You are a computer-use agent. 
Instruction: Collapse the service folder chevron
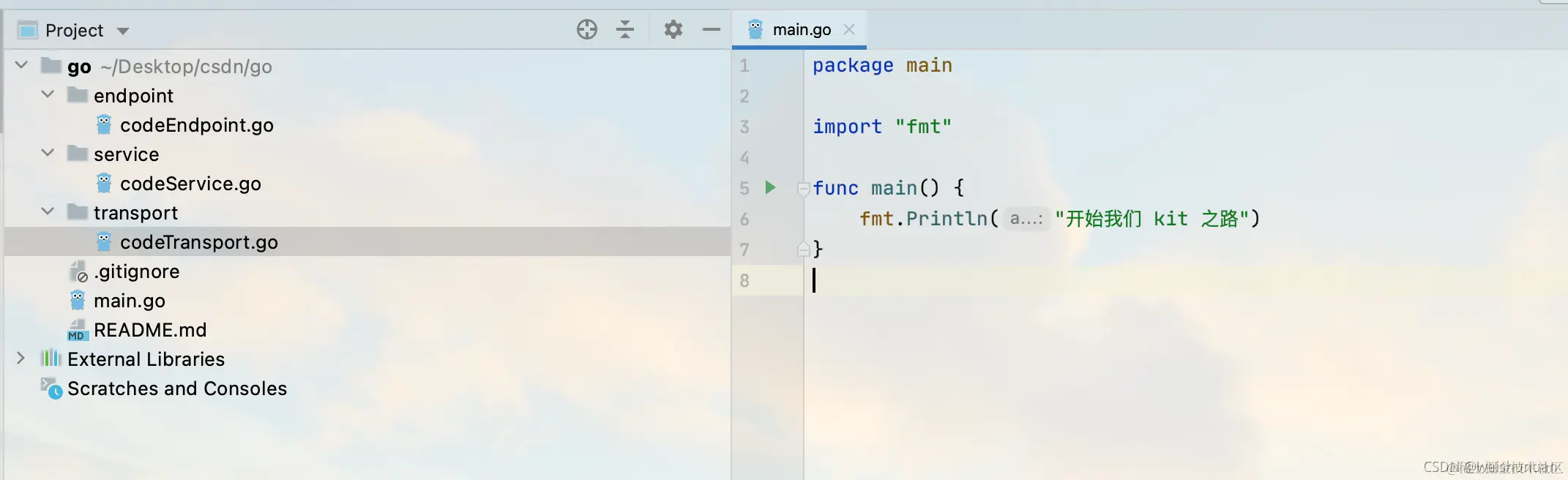48,153
